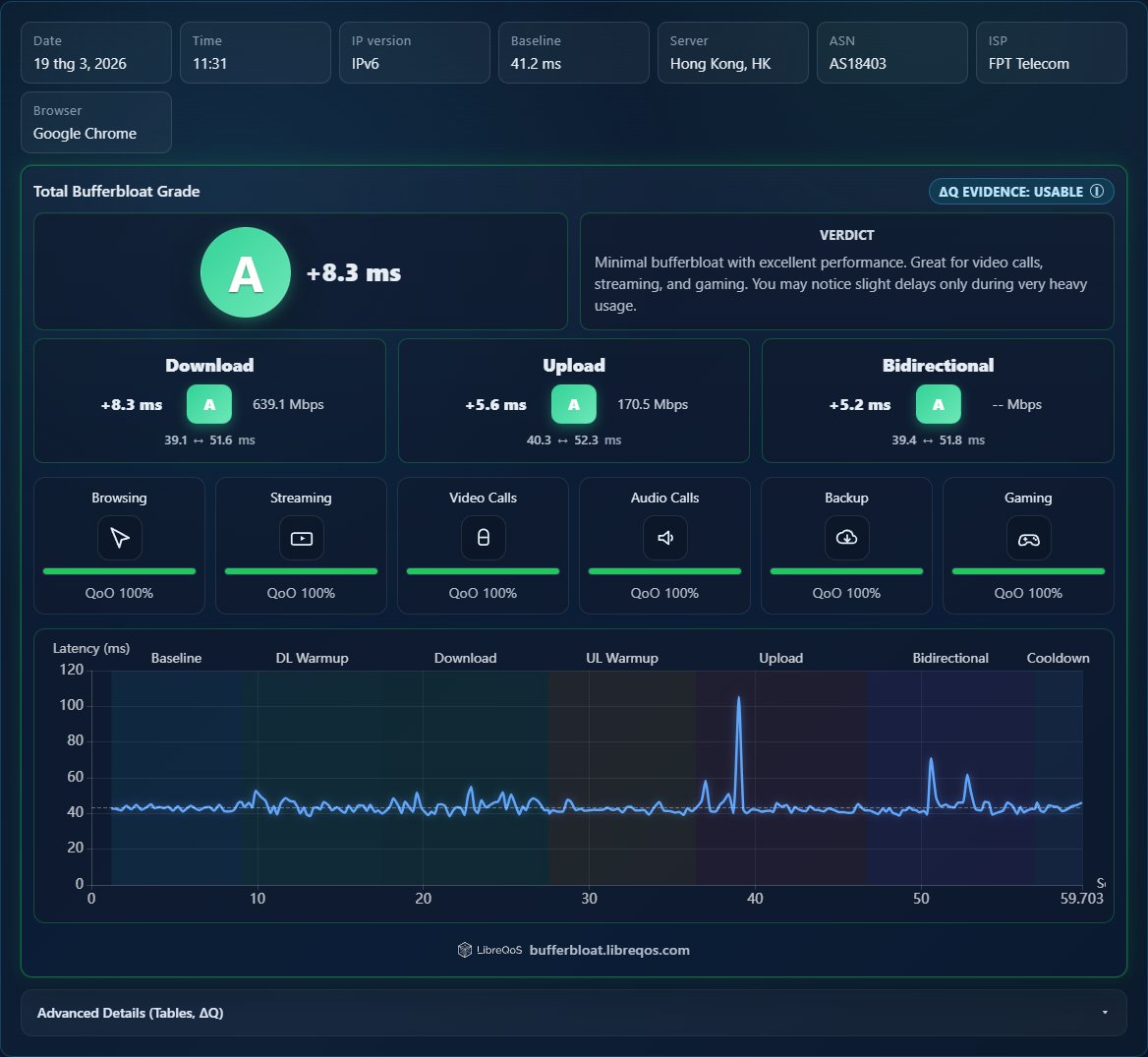
Task: Click the Backup cloud download icon
Action: pos(846,538)
